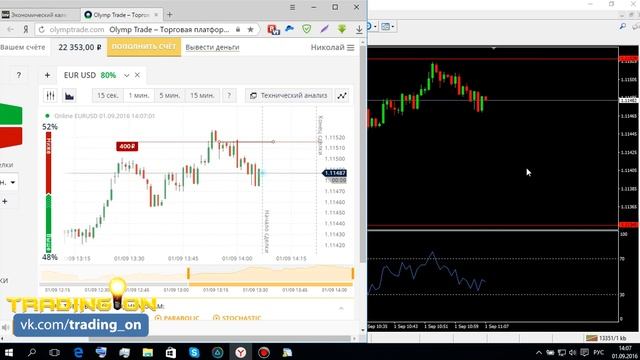Go back in the browser
The image size is (640, 360).
(x=10, y=29)
